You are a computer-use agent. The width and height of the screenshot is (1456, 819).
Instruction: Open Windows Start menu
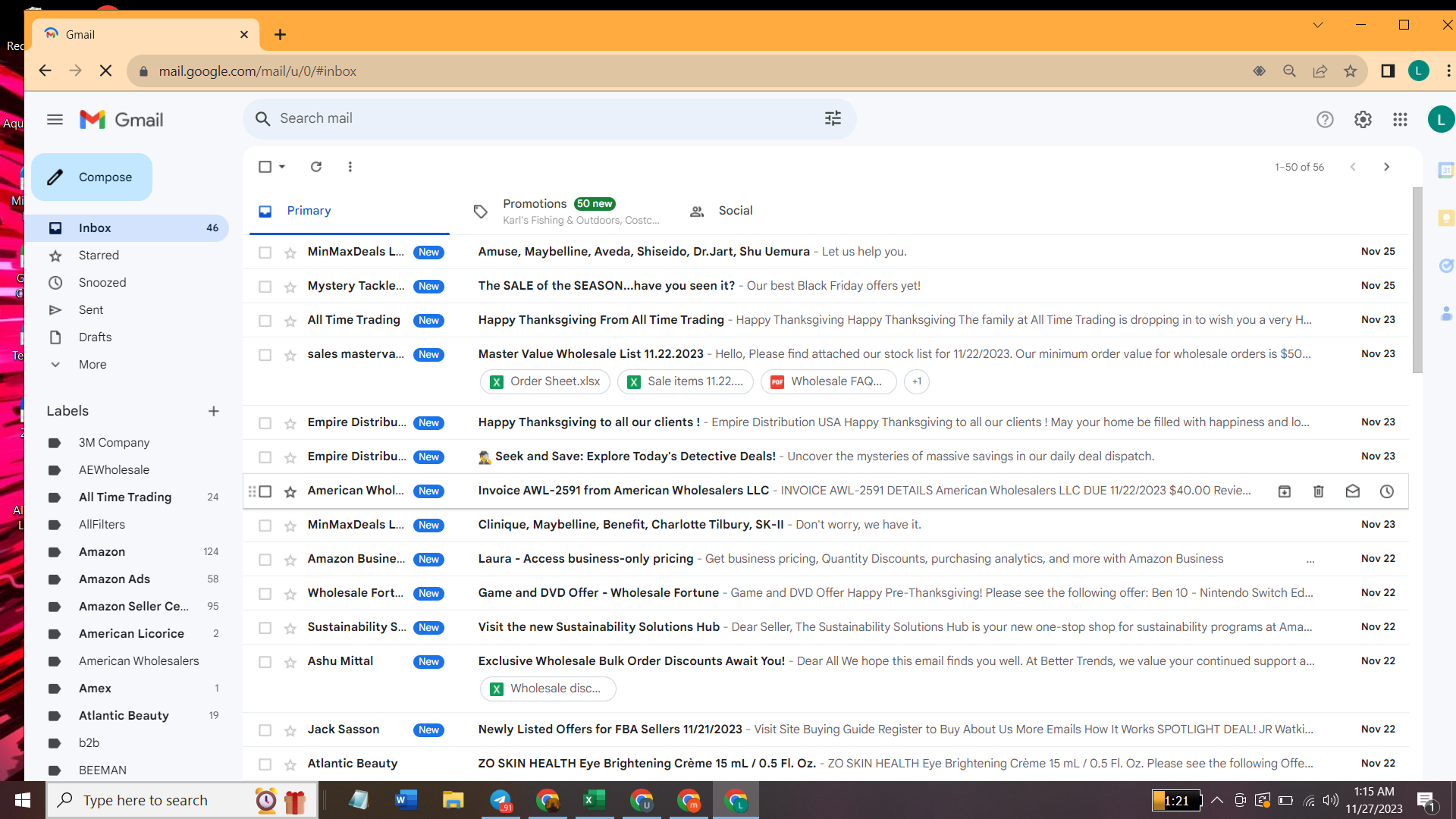pos(22,800)
